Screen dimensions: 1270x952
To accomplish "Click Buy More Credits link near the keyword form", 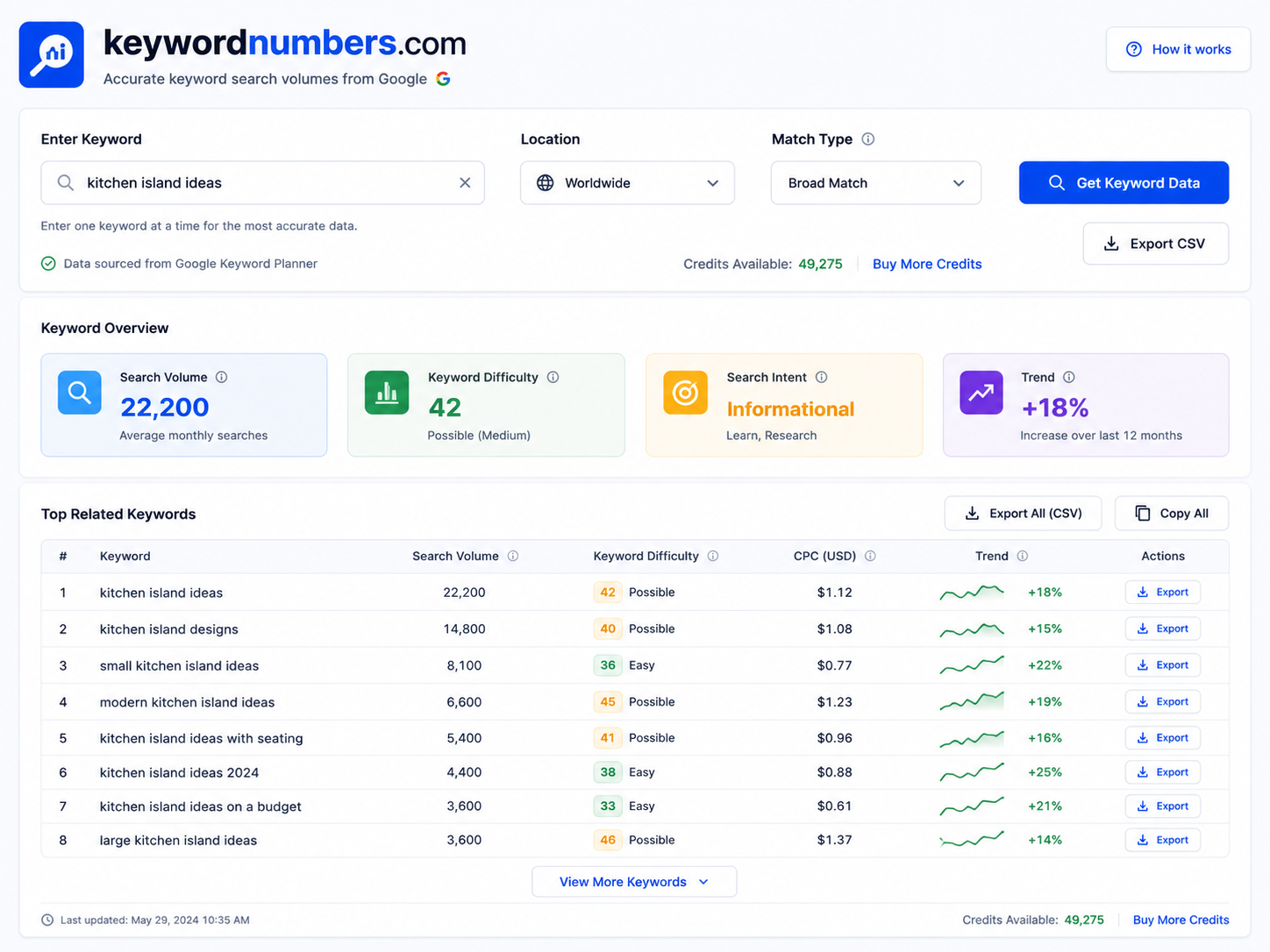I will point(927,264).
